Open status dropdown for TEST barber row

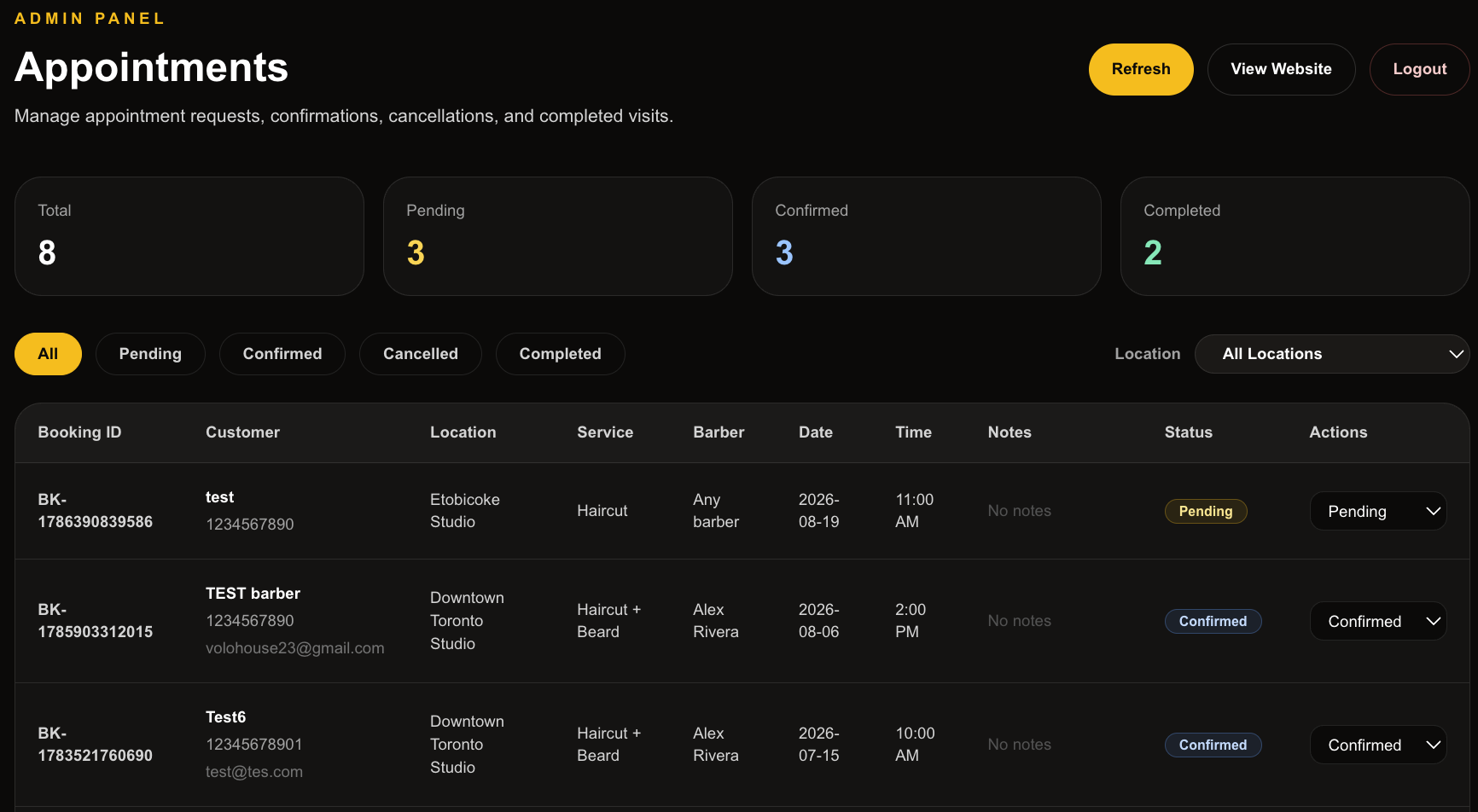[x=1378, y=621]
